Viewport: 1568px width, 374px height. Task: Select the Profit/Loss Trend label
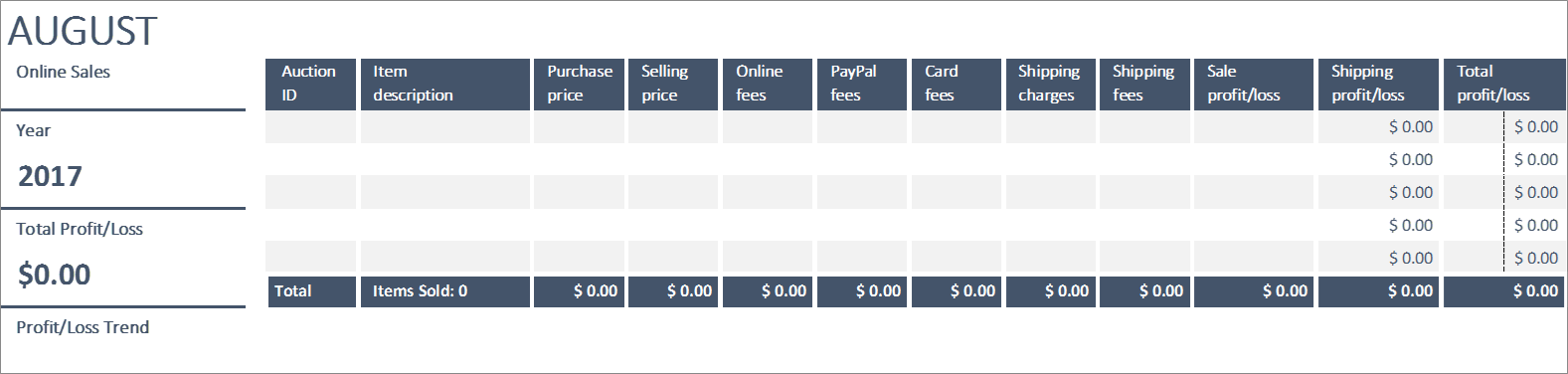pyautogui.click(x=83, y=327)
